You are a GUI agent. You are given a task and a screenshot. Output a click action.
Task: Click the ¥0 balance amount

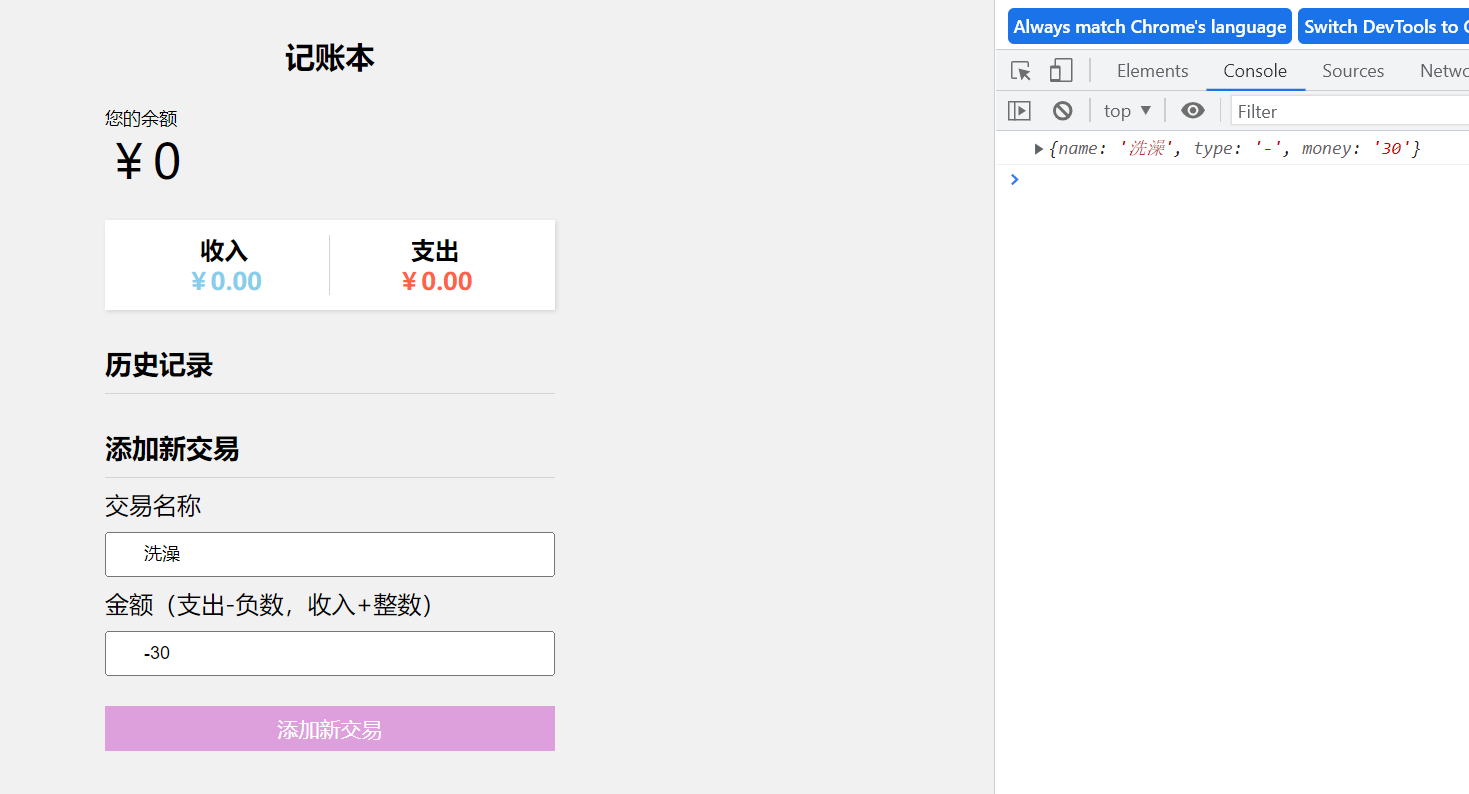pyautogui.click(x=146, y=162)
